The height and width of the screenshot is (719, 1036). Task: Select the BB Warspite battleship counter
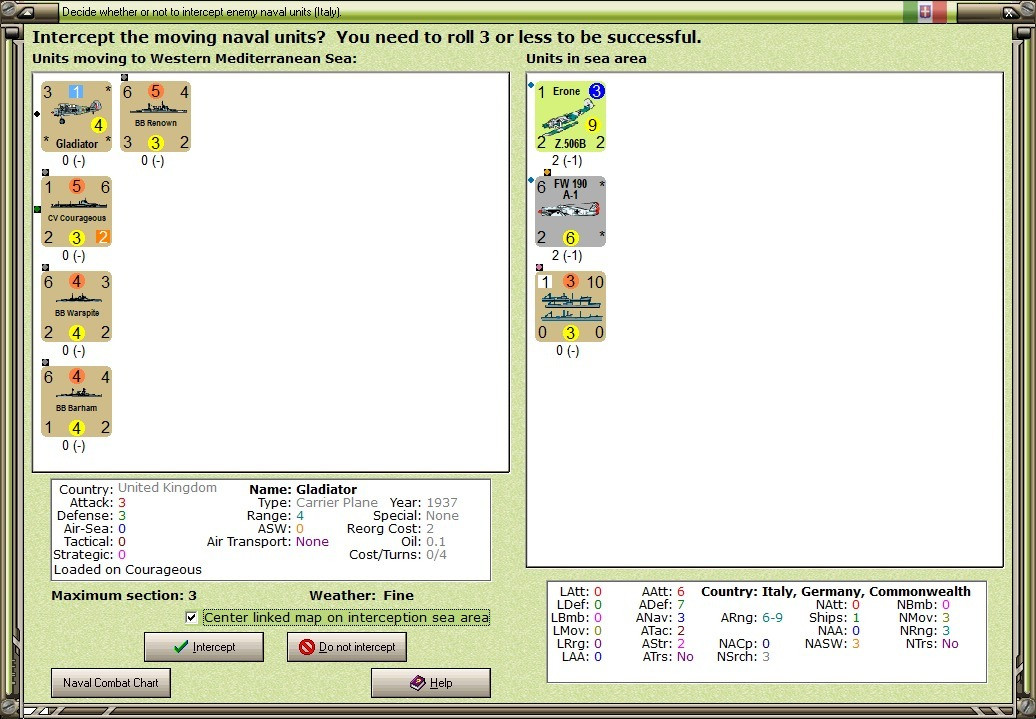77,307
